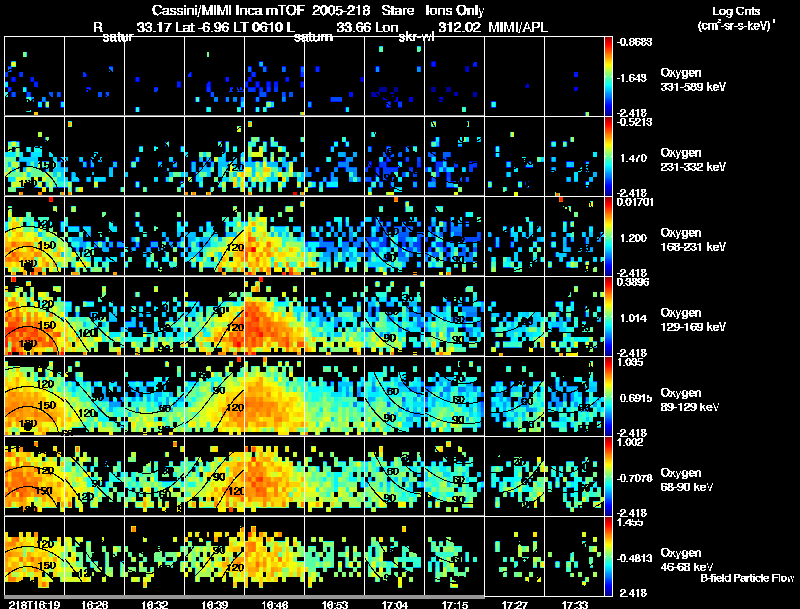Click the color bar for the 46-68 keV row

608,556
